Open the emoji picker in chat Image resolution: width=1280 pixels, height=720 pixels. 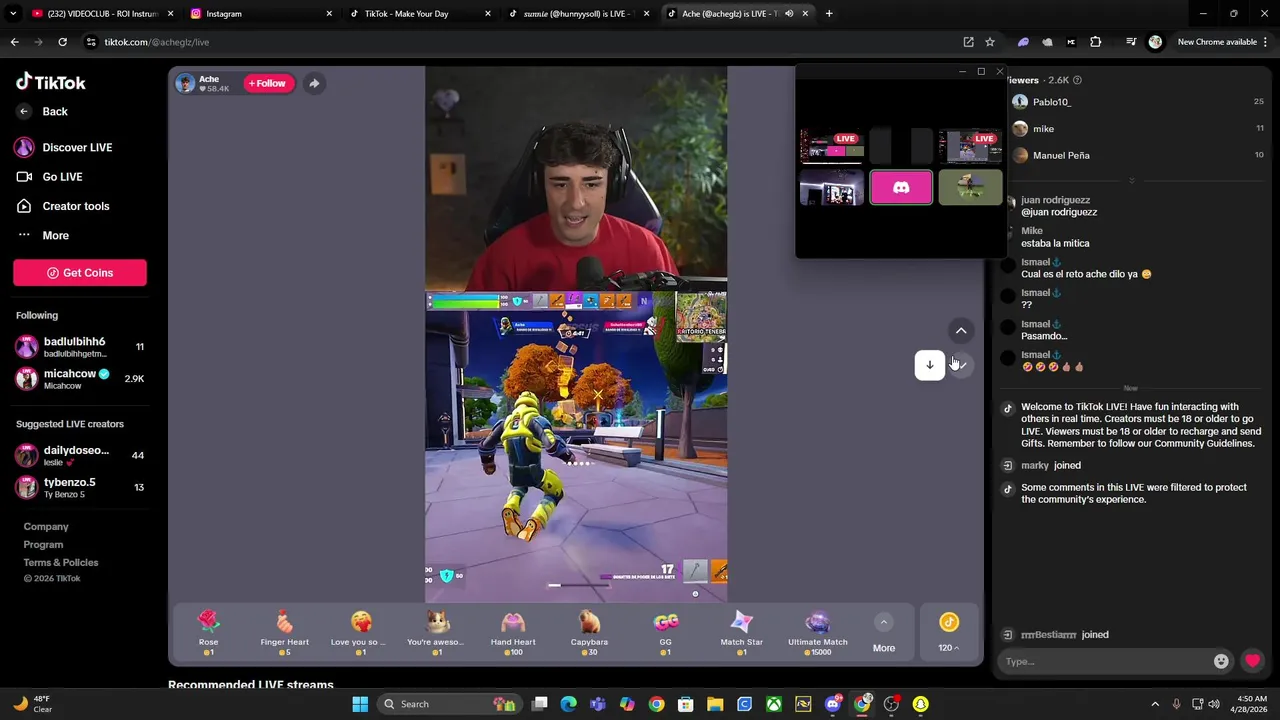click(x=1221, y=661)
